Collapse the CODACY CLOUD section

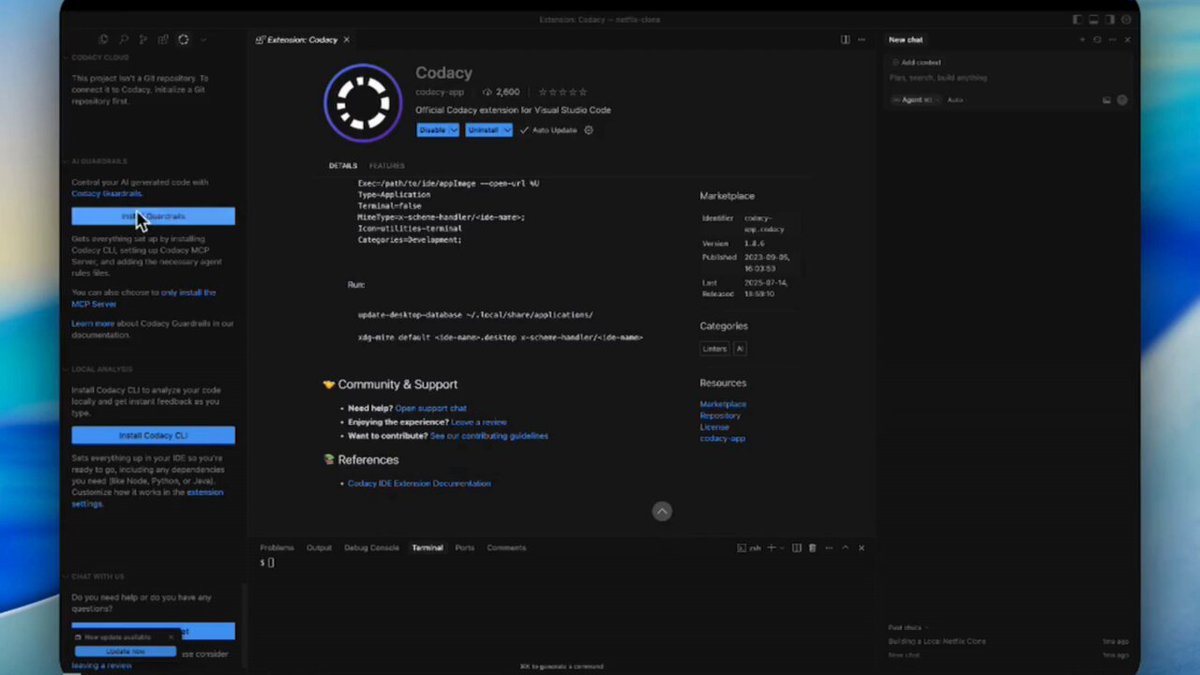point(100,57)
